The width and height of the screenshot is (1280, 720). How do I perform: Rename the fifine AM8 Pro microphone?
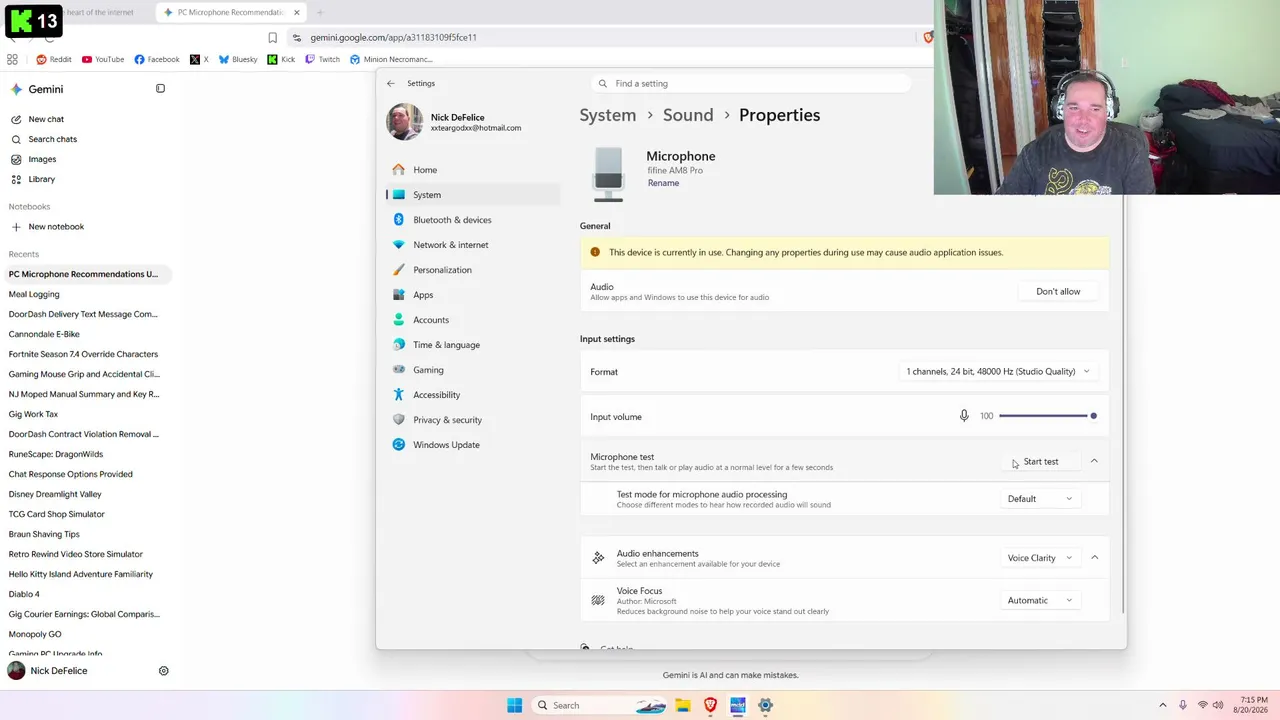click(663, 183)
